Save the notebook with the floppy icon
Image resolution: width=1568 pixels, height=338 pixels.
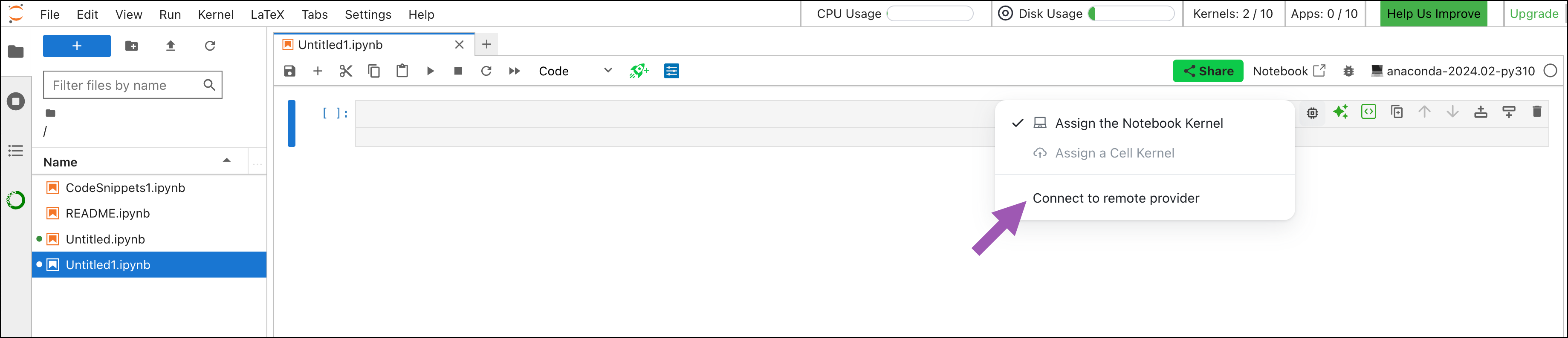(x=290, y=71)
